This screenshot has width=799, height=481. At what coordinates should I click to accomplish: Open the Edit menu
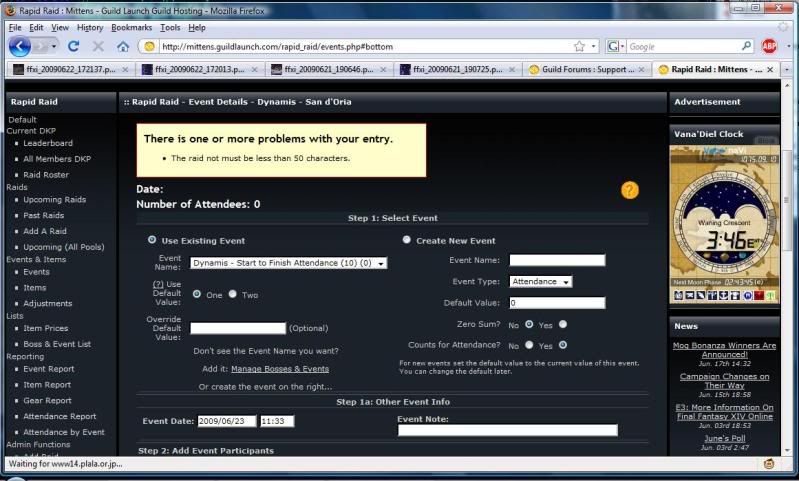click(x=36, y=28)
